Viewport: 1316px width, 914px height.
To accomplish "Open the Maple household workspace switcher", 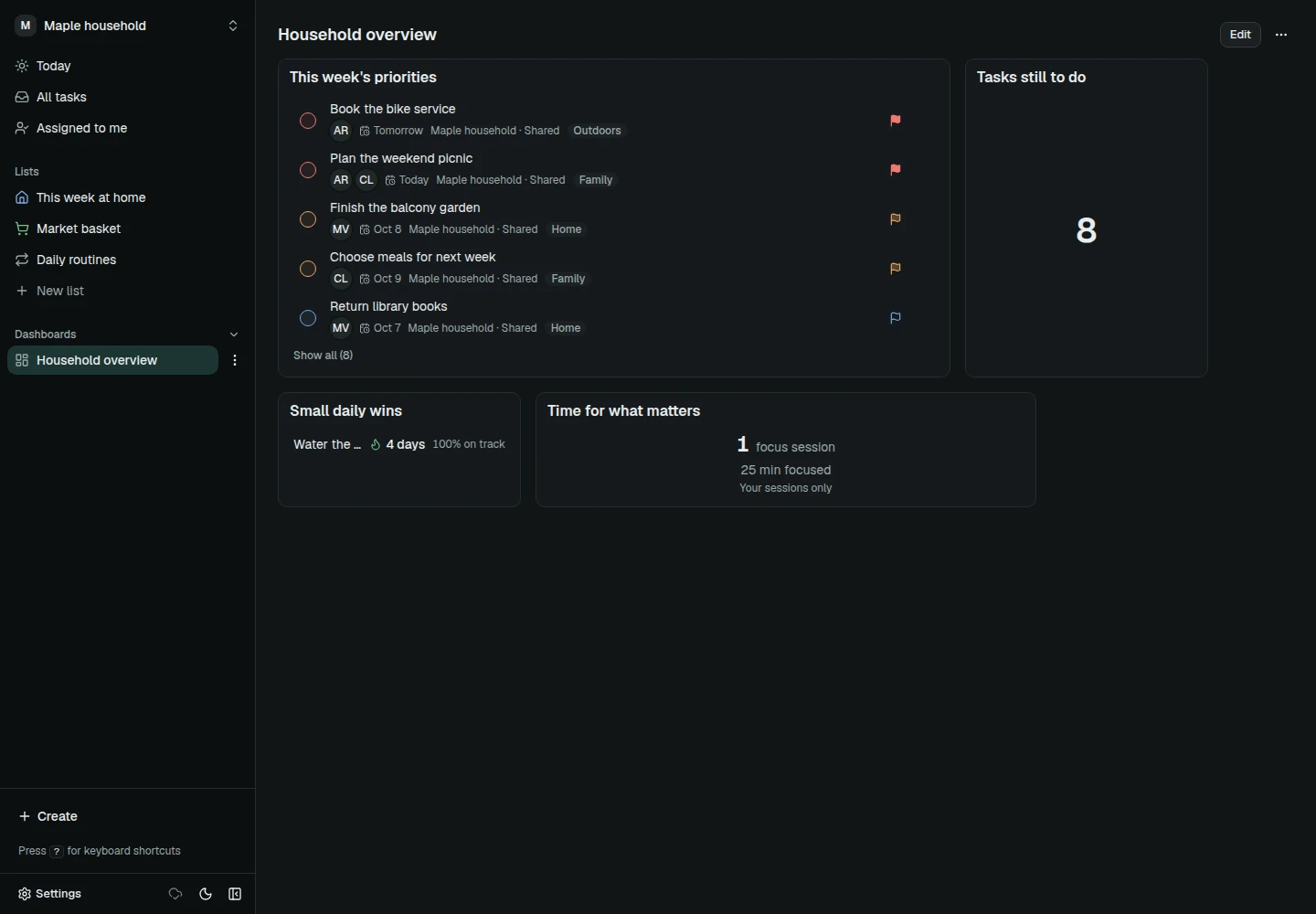I will tap(128, 26).
